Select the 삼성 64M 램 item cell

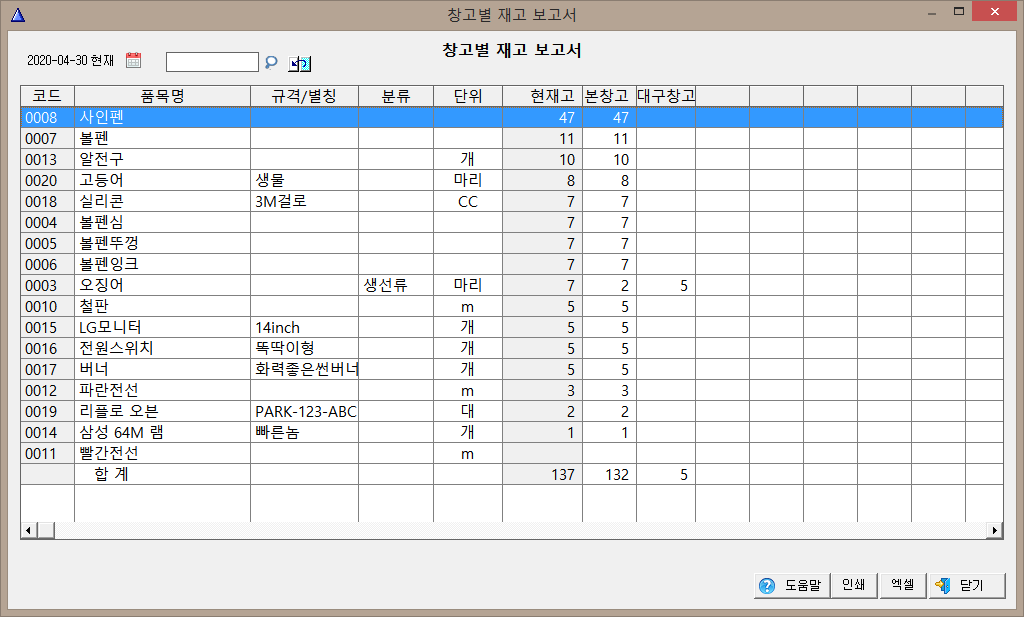coord(163,432)
